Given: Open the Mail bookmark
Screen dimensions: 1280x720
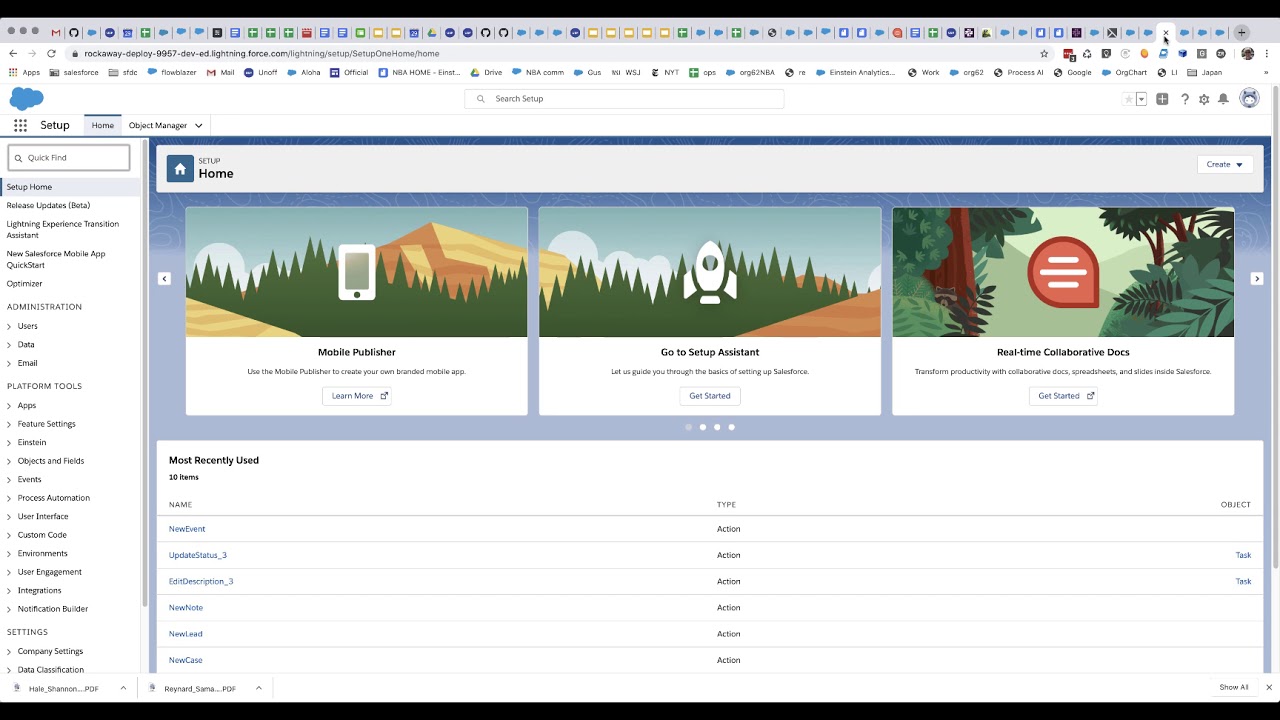Looking at the screenshot, I should (220, 72).
